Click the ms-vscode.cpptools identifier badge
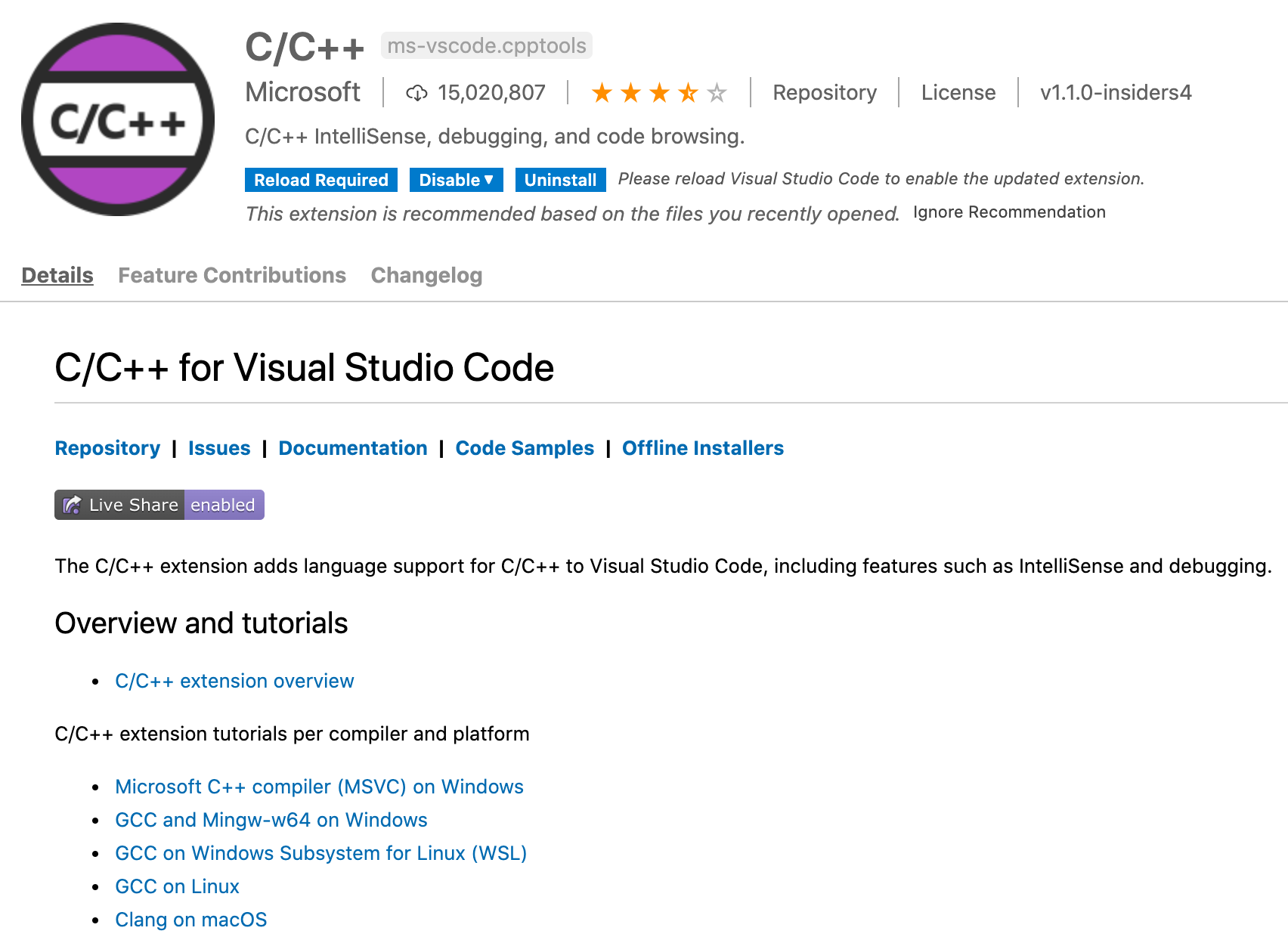The height and width of the screenshot is (937, 1288). coord(487,46)
